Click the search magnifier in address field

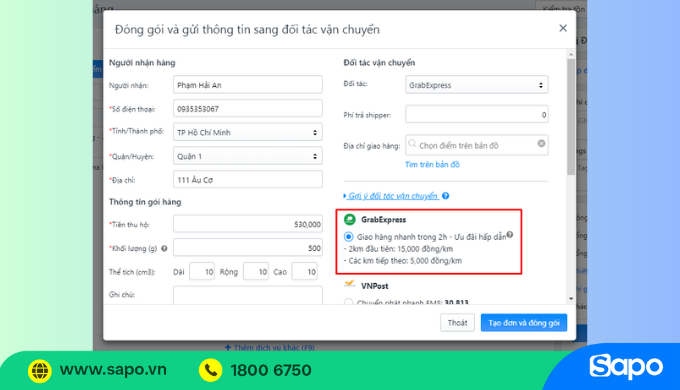[412, 144]
